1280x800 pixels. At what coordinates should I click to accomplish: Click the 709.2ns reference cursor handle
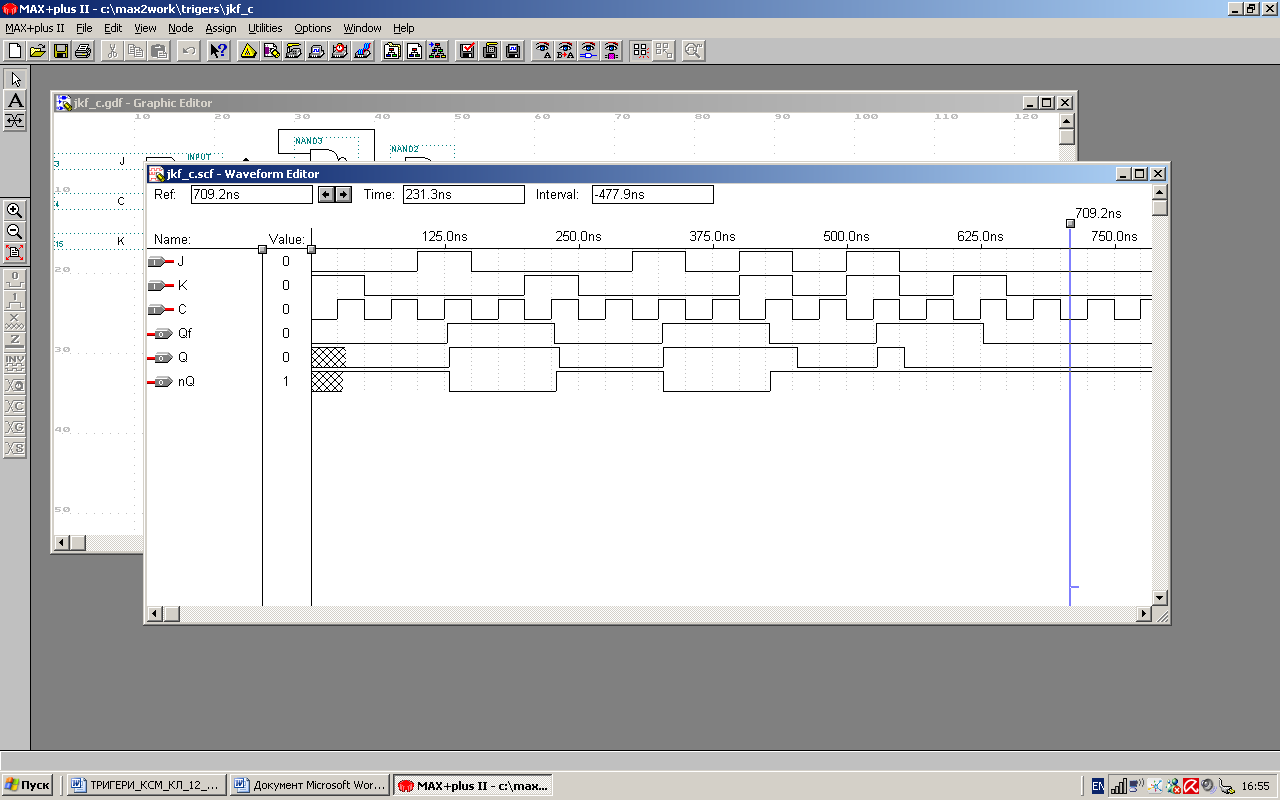tap(1070, 223)
